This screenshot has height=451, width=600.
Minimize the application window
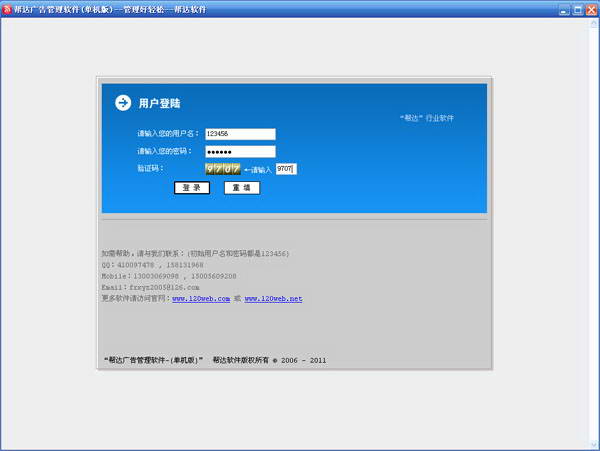point(564,10)
